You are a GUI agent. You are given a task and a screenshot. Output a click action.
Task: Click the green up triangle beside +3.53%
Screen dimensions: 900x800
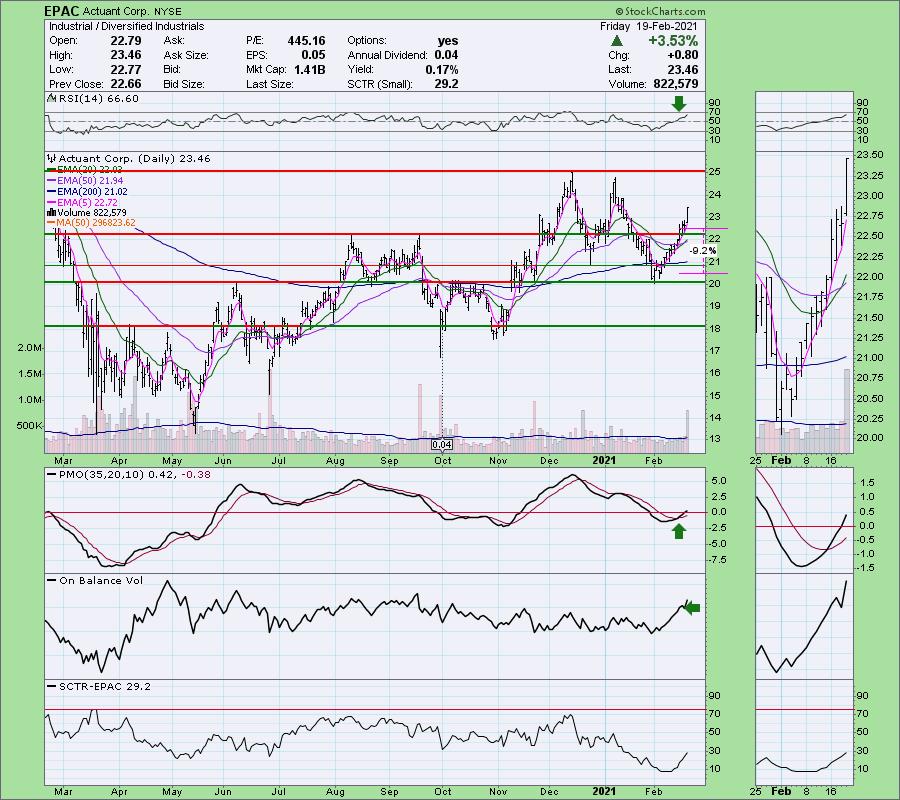(616, 41)
